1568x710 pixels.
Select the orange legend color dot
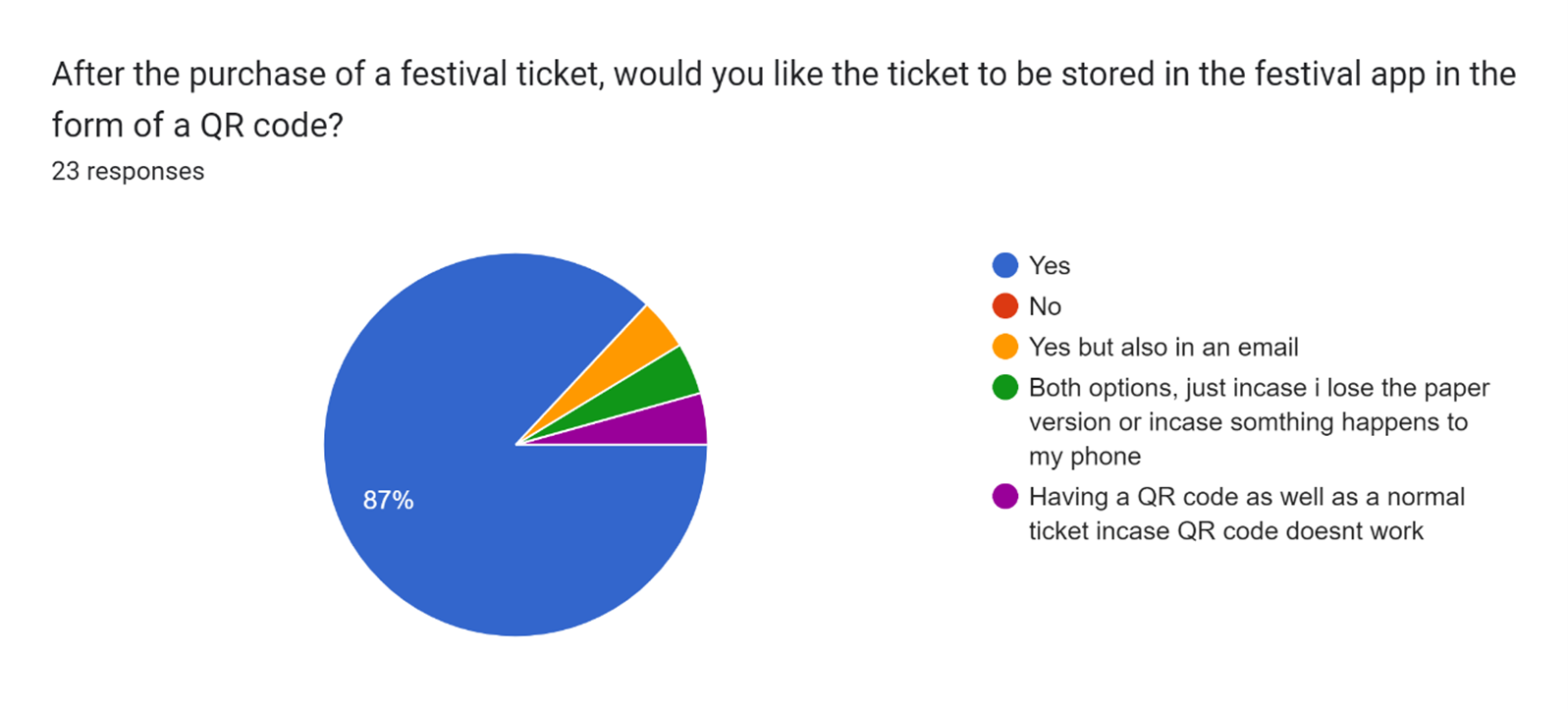pyautogui.click(x=1005, y=347)
